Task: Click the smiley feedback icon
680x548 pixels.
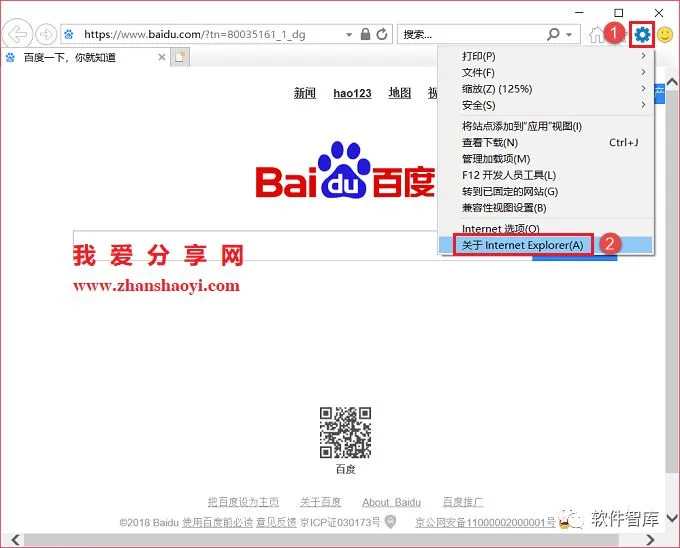Action: [665, 35]
